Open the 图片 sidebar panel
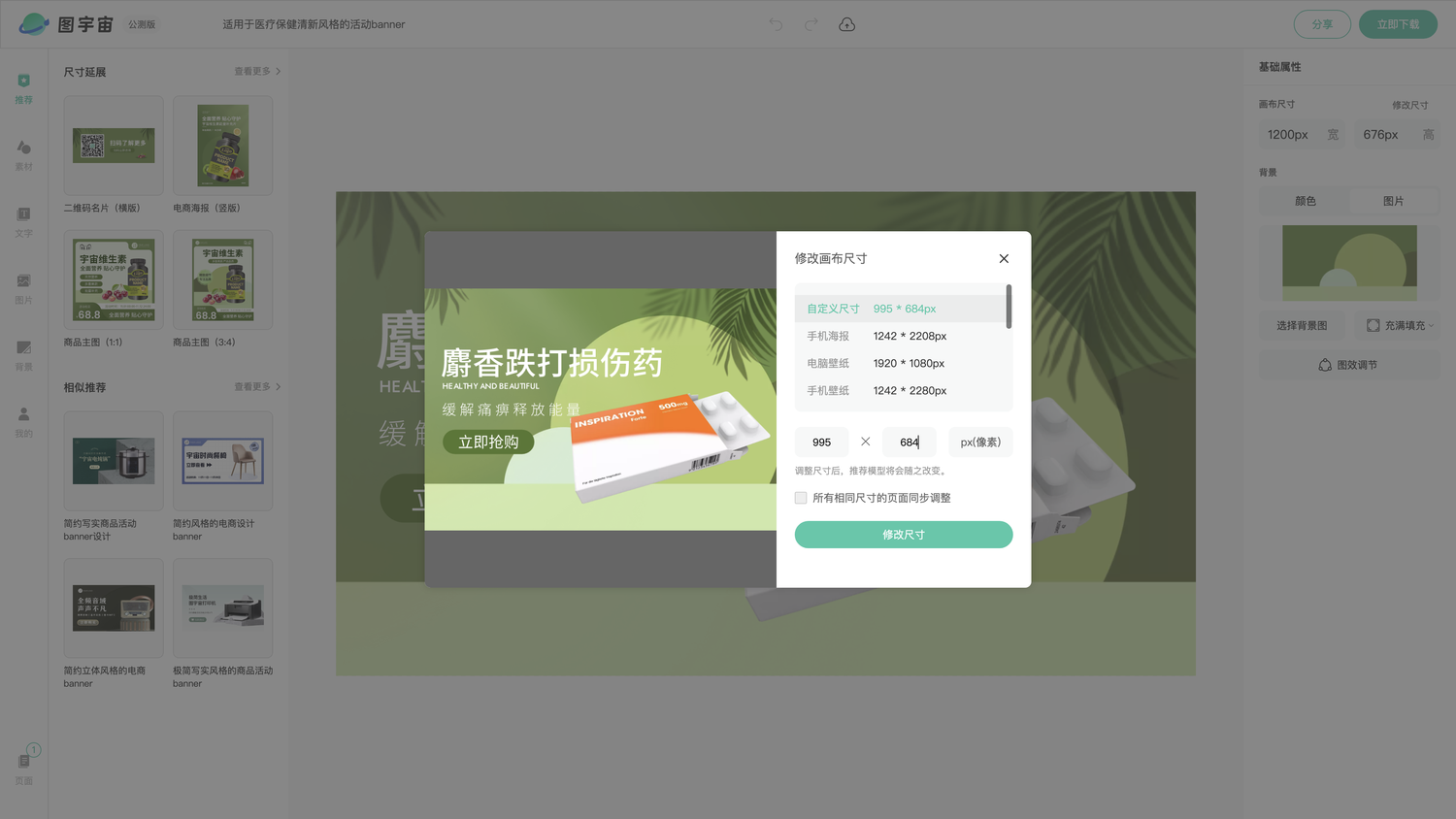This screenshot has width=1456, height=819. click(x=24, y=289)
